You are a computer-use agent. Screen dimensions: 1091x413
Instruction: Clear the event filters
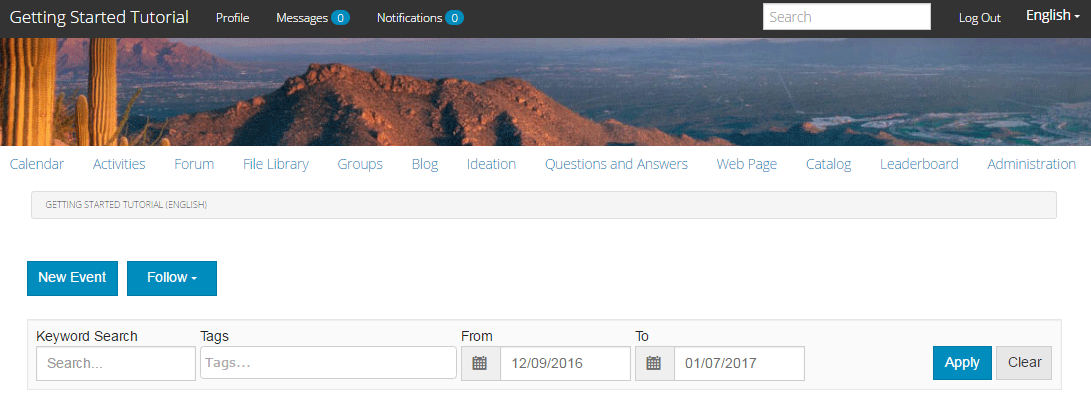coord(1024,363)
